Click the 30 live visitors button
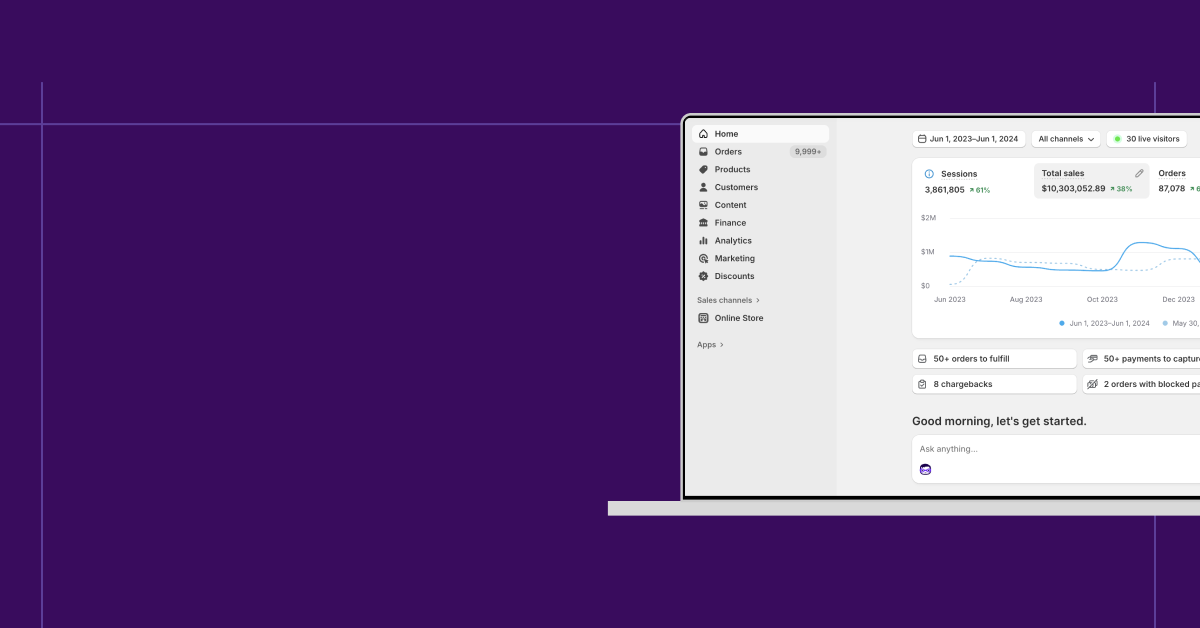1200x628 pixels. (1147, 139)
